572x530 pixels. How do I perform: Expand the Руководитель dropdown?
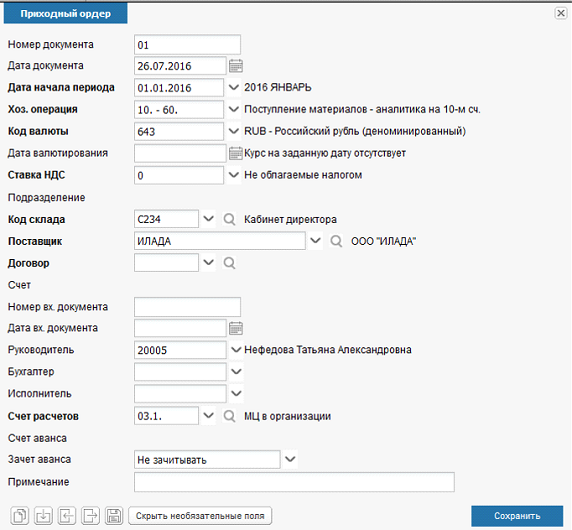236,350
